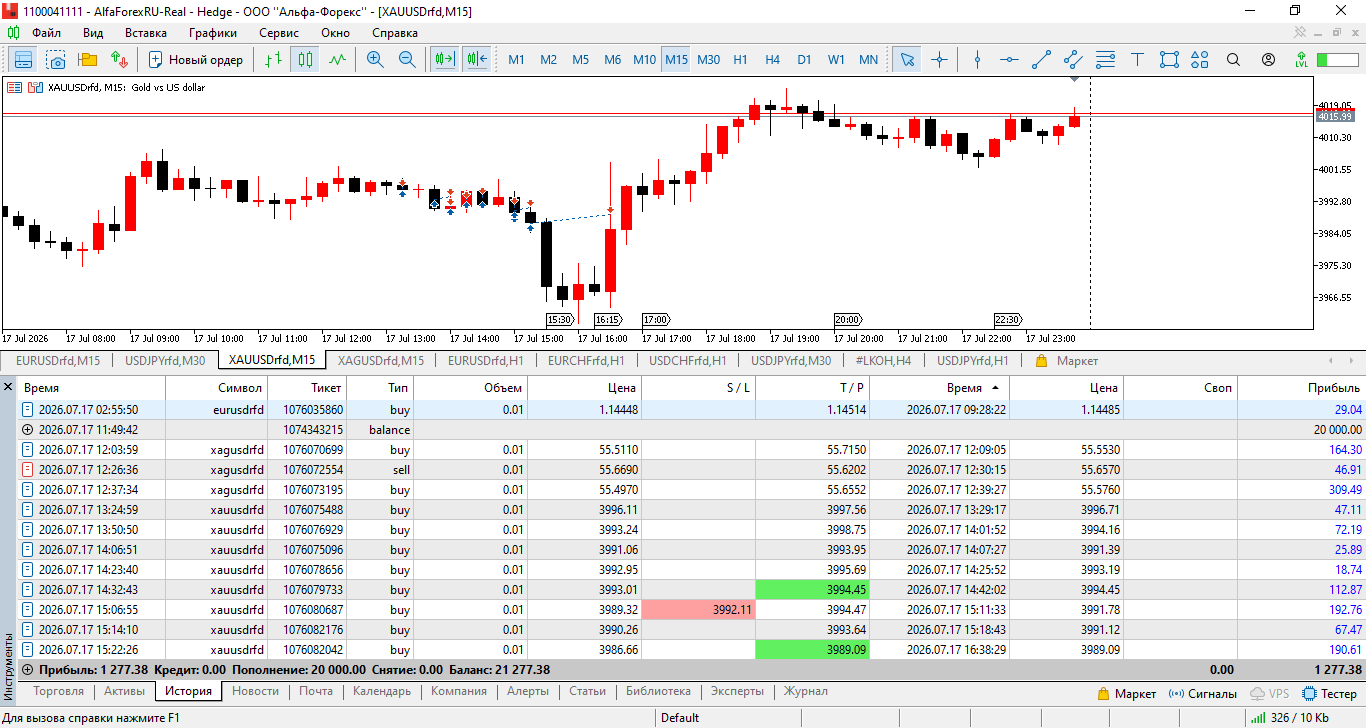The image size is (1366, 728).
Task: Open the shapes drawing tool
Action: click(x=1169, y=60)
